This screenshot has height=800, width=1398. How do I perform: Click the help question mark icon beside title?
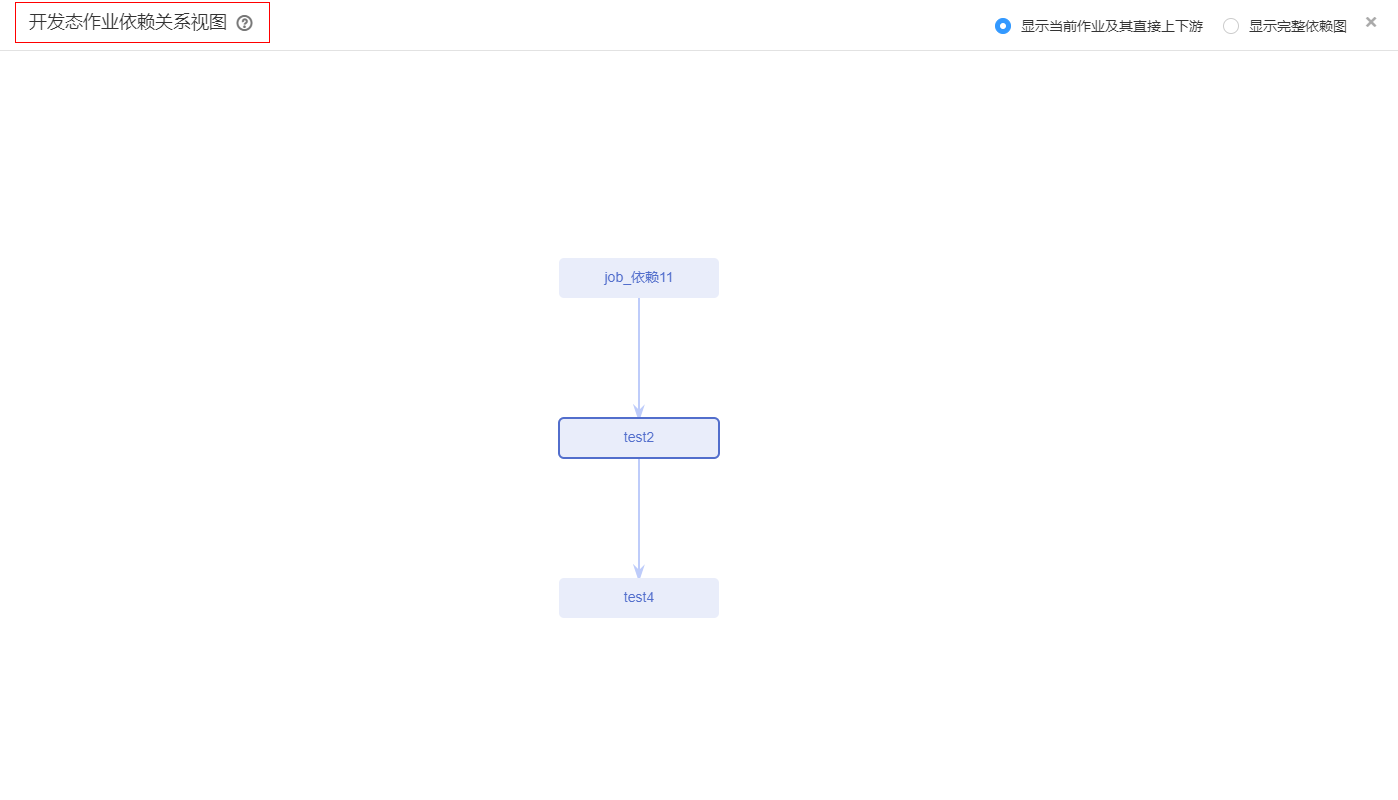point(244,23)
